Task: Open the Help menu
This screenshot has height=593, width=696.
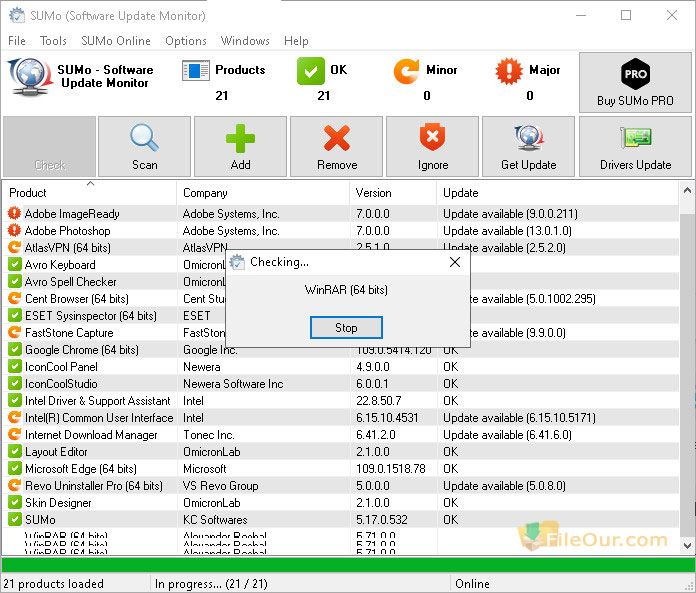Action: [296, 41]
